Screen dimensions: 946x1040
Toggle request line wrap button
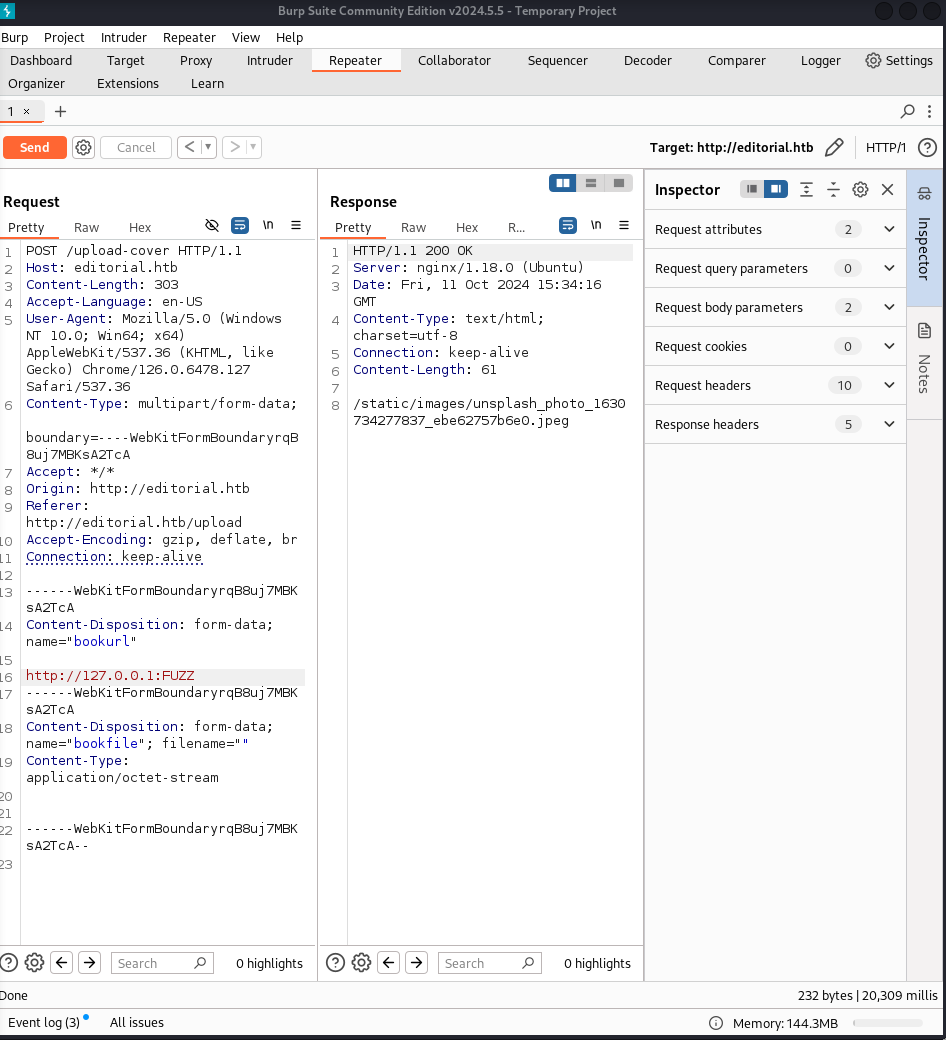239,226
